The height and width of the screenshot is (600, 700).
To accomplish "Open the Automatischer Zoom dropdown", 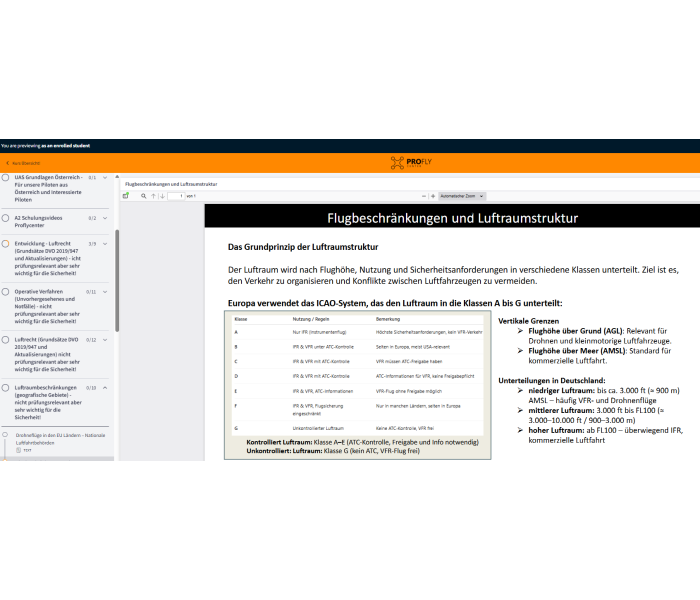I will [462, 196].
